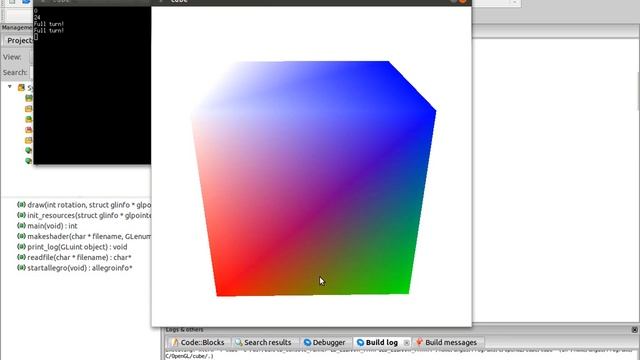Screen dimensions: 640x360
Task: Click the View label in Symbols panel
Action: click(12, 57)
